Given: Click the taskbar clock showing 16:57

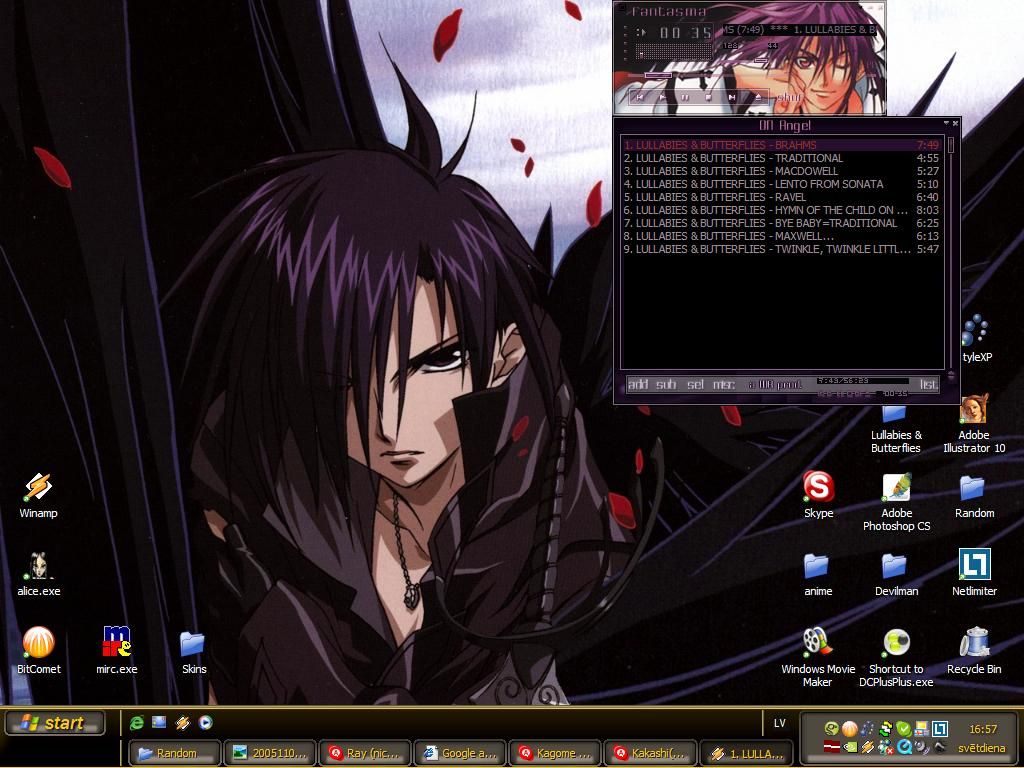Looking at the screenshot, I should 983,729.
